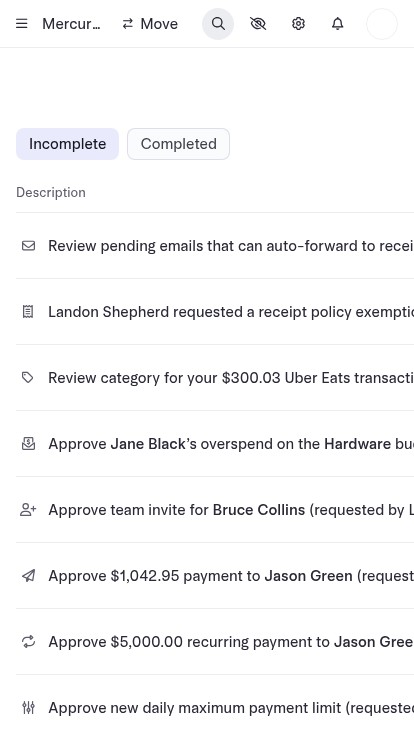Image resolution: width=414 pixels, height=736 pixels.
Task: Click the Description column header
Action: (x=51, y=192)
